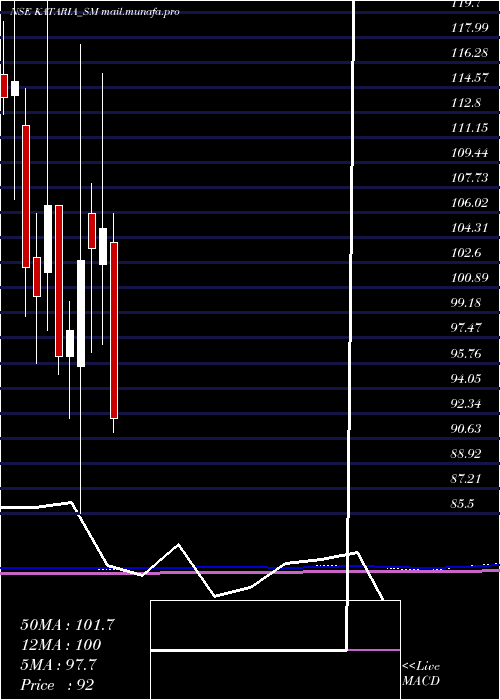Click the 106.02 price axis label
The width and height of the screenshot is (500, 700).
(470, 203)
